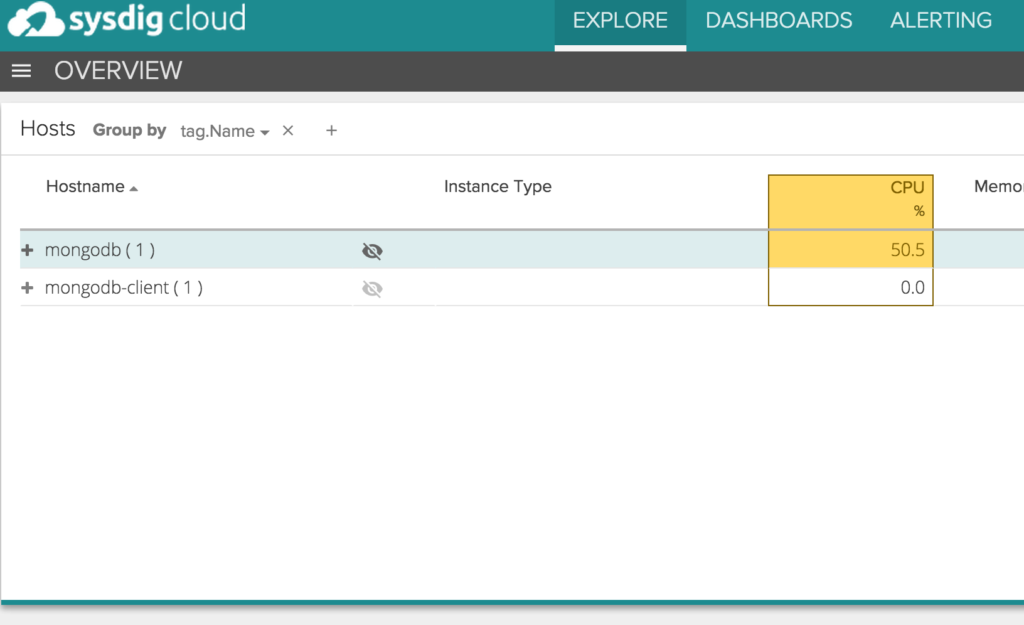Sort by the Hostname column header
1024x625 pixels.
click(x=85, y=187)
